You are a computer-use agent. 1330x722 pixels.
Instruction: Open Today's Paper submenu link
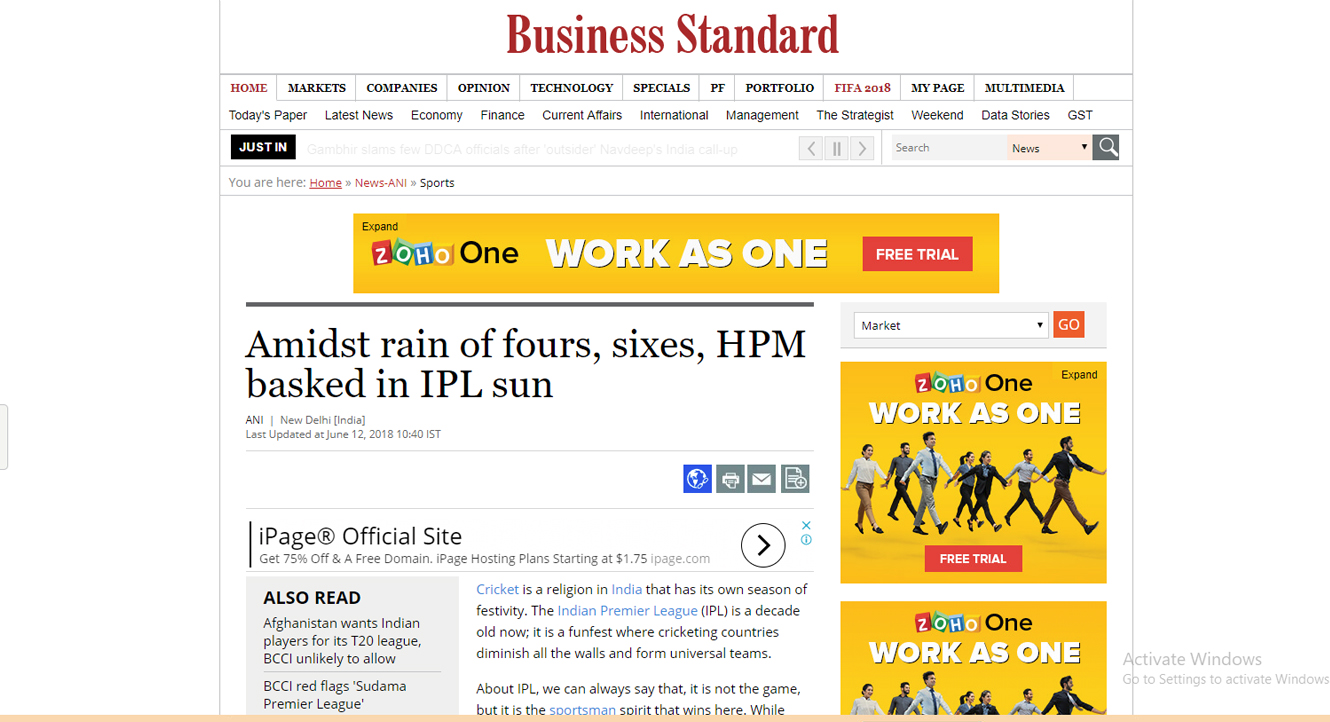click(268, 115)
